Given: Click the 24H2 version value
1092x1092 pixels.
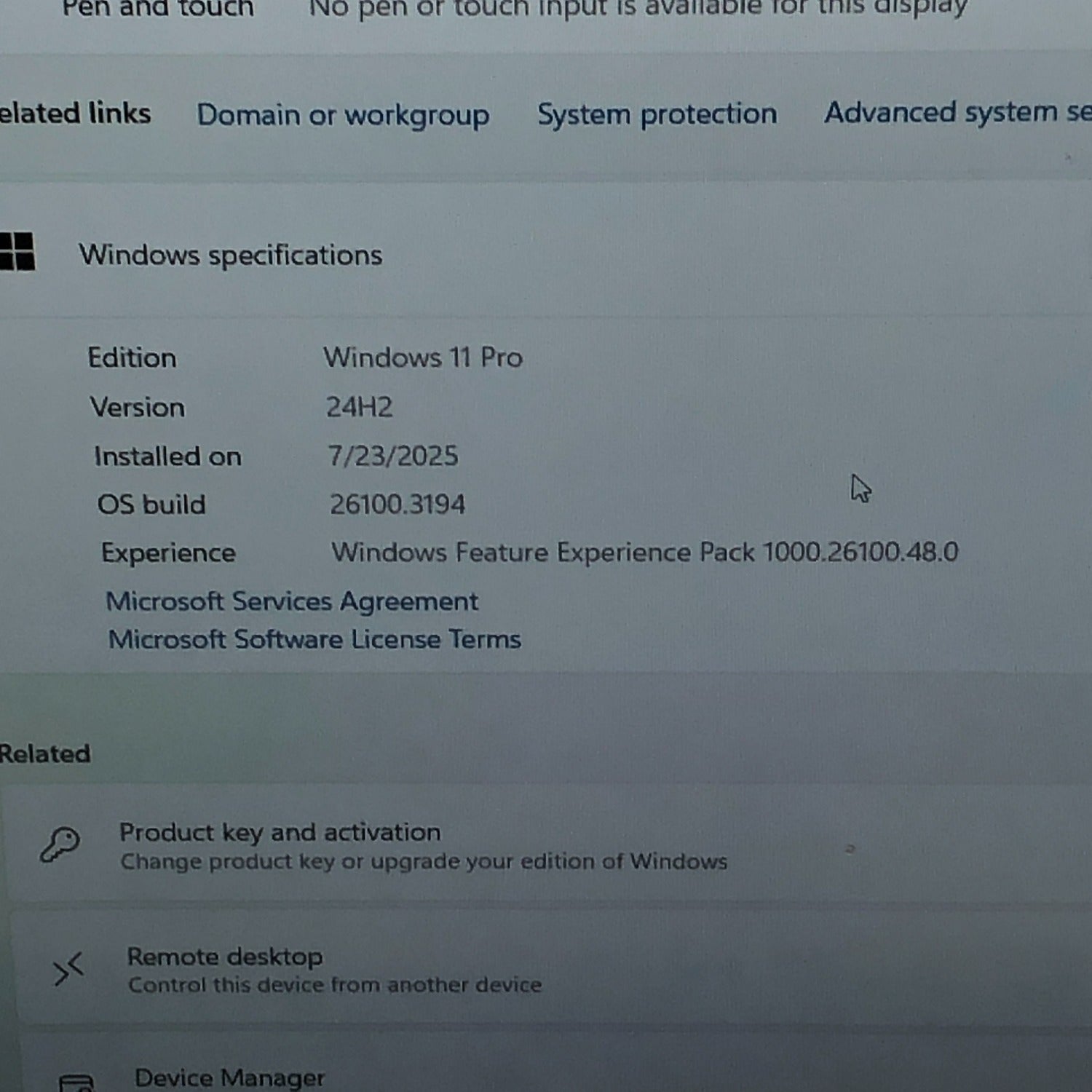Looking at the screenshot, I should click(x=359, y=407).
